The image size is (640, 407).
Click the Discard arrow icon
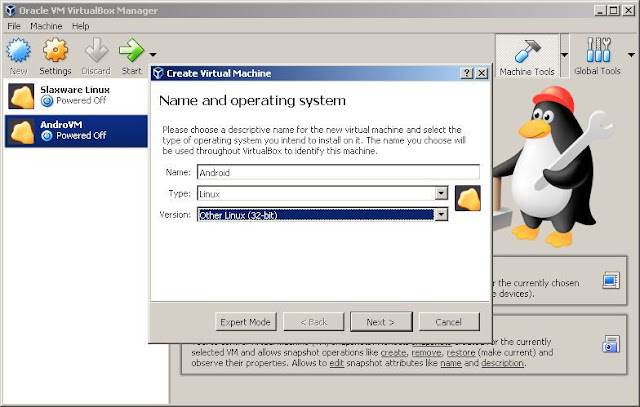(96, 52)
